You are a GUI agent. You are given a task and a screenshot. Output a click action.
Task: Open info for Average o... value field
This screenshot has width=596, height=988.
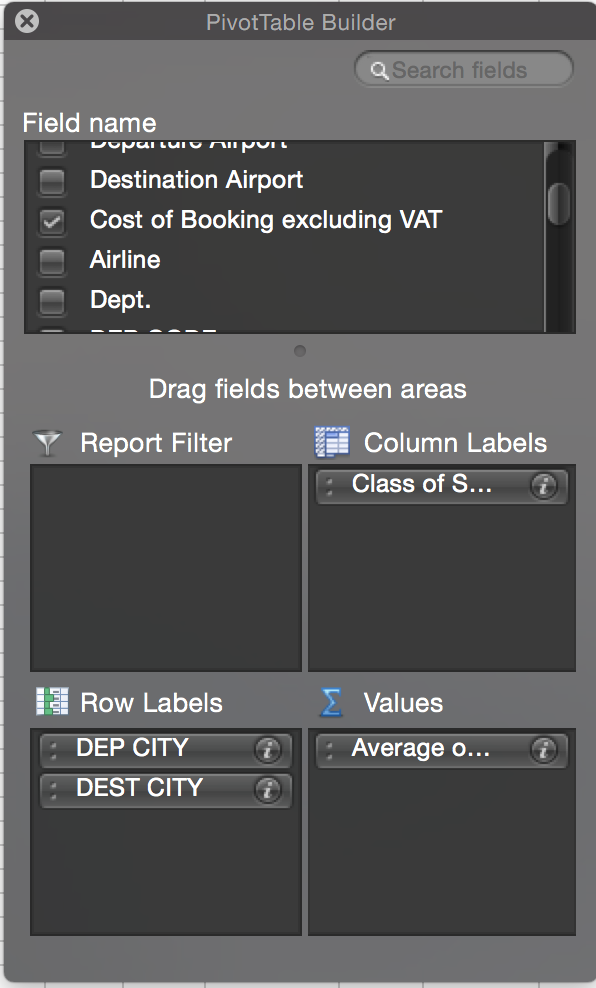click(543, 750)
